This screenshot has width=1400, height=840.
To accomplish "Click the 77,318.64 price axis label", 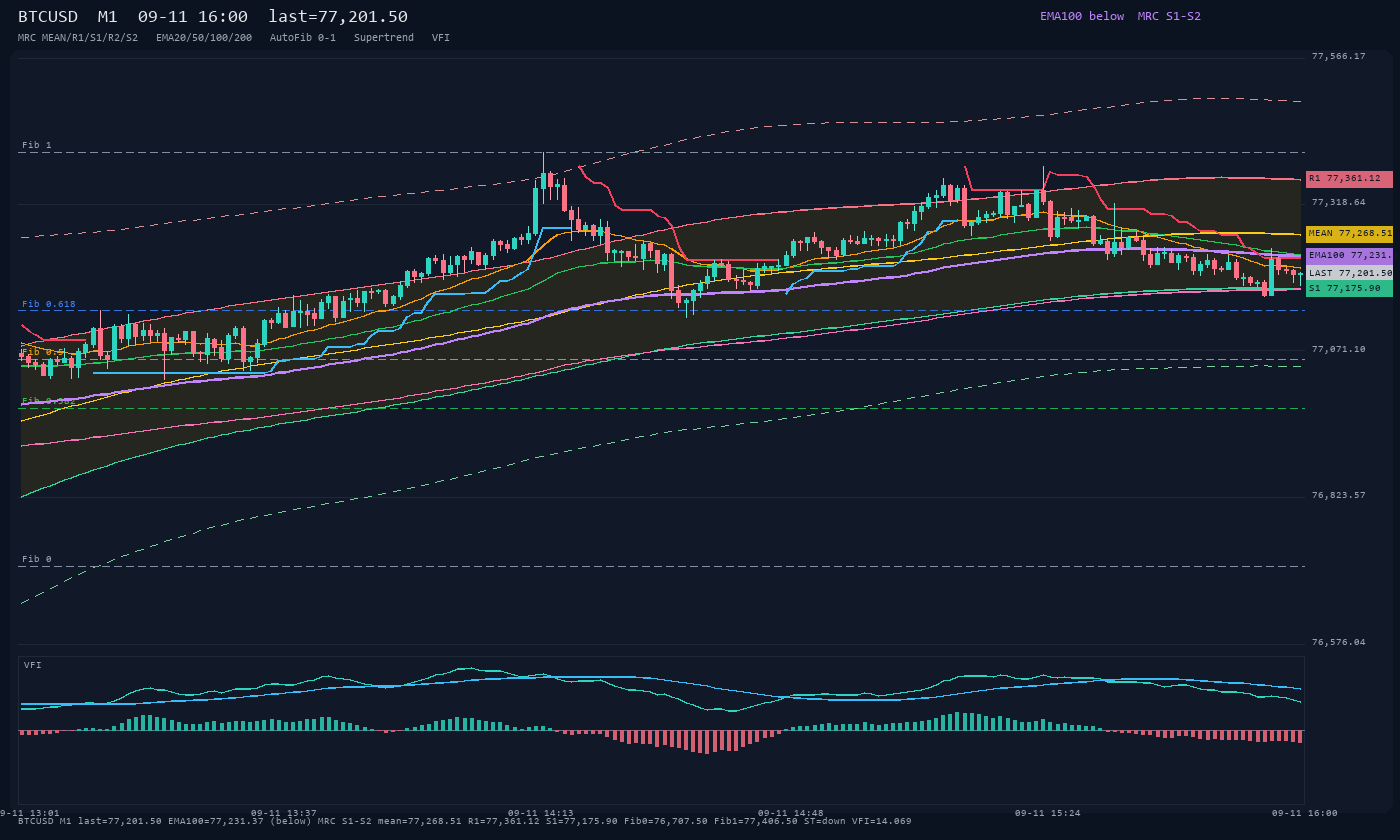I will pyautogui.click(x=1338, y=202).
